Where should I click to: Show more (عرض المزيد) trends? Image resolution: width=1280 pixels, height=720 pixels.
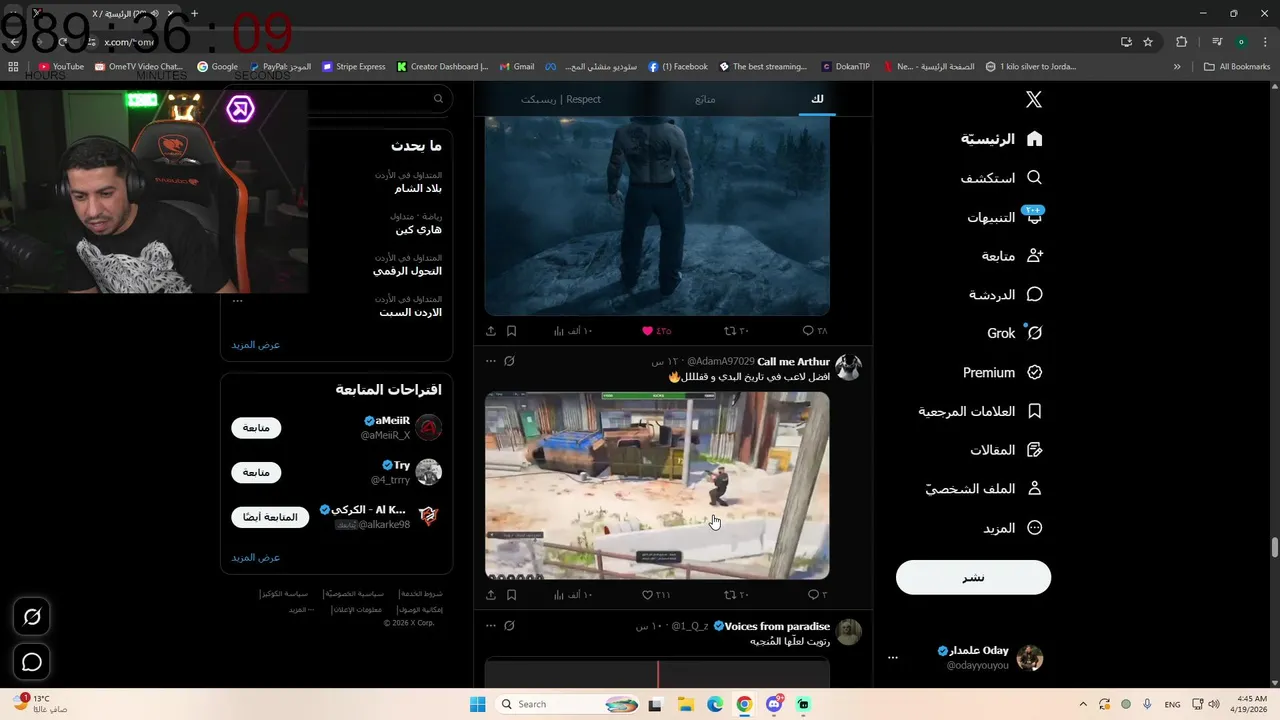[256, 345]
